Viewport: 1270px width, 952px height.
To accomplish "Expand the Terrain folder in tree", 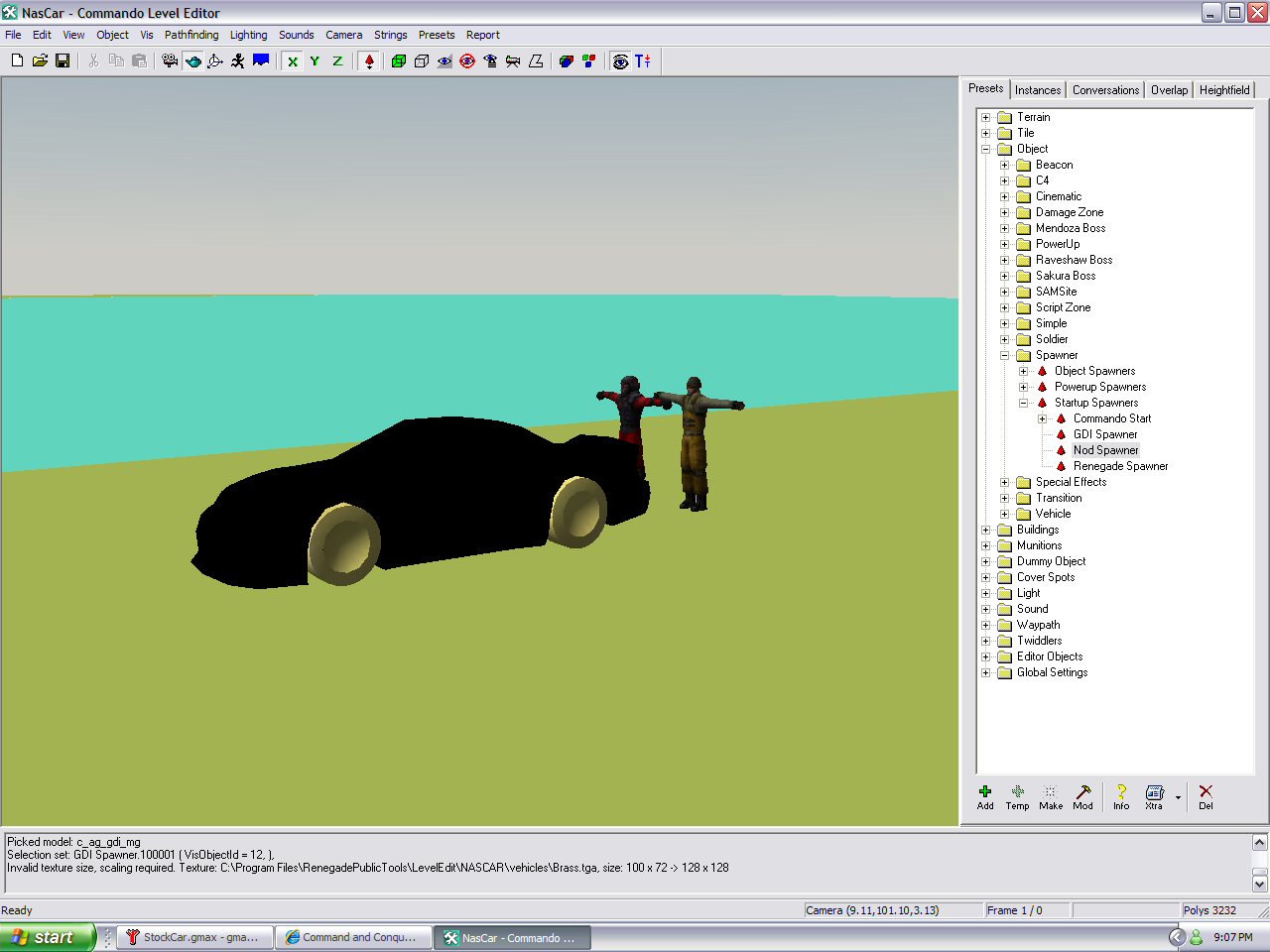I will pos(986,117).
